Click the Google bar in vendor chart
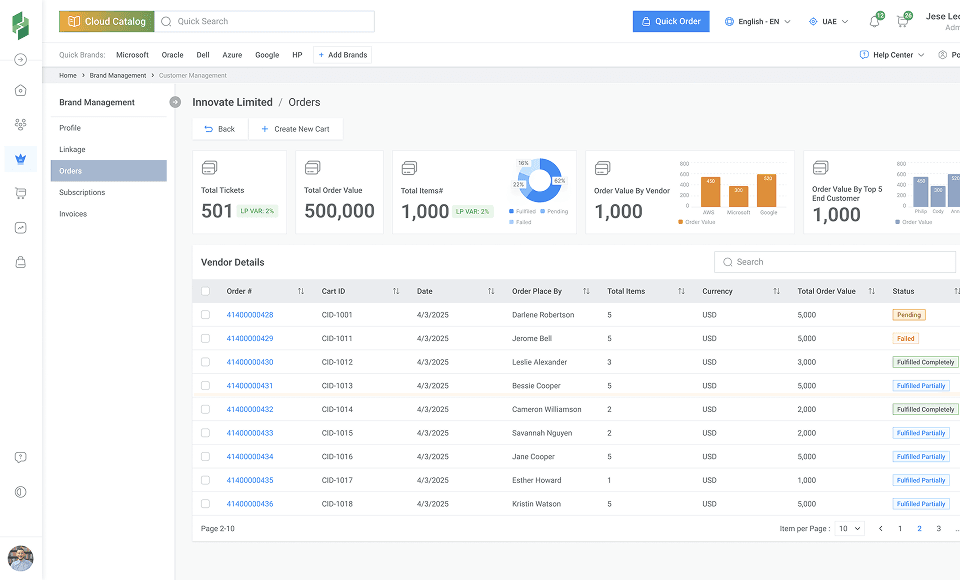The image size is (960, 580). 767,192
